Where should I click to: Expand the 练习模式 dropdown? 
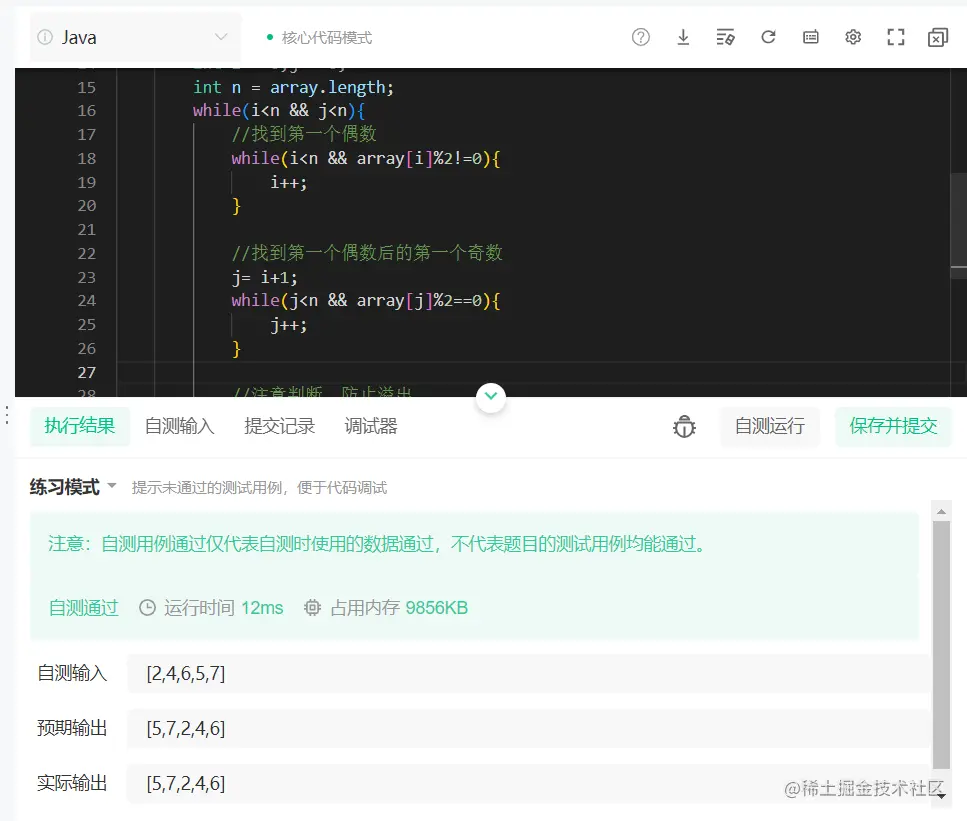click(x=73, y=487)
